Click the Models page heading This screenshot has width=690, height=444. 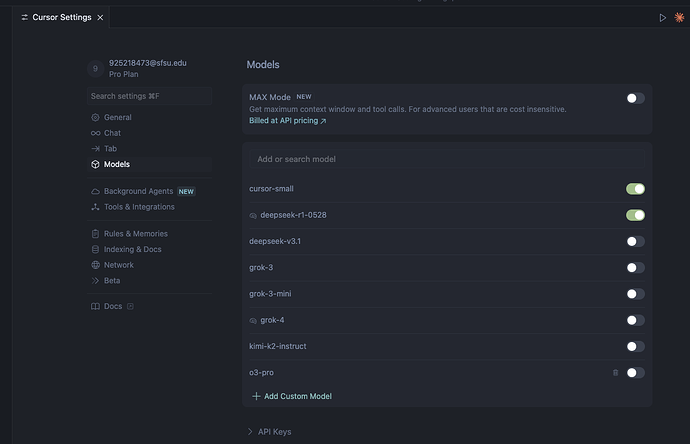pyautogui.click(x=263, y=65)
